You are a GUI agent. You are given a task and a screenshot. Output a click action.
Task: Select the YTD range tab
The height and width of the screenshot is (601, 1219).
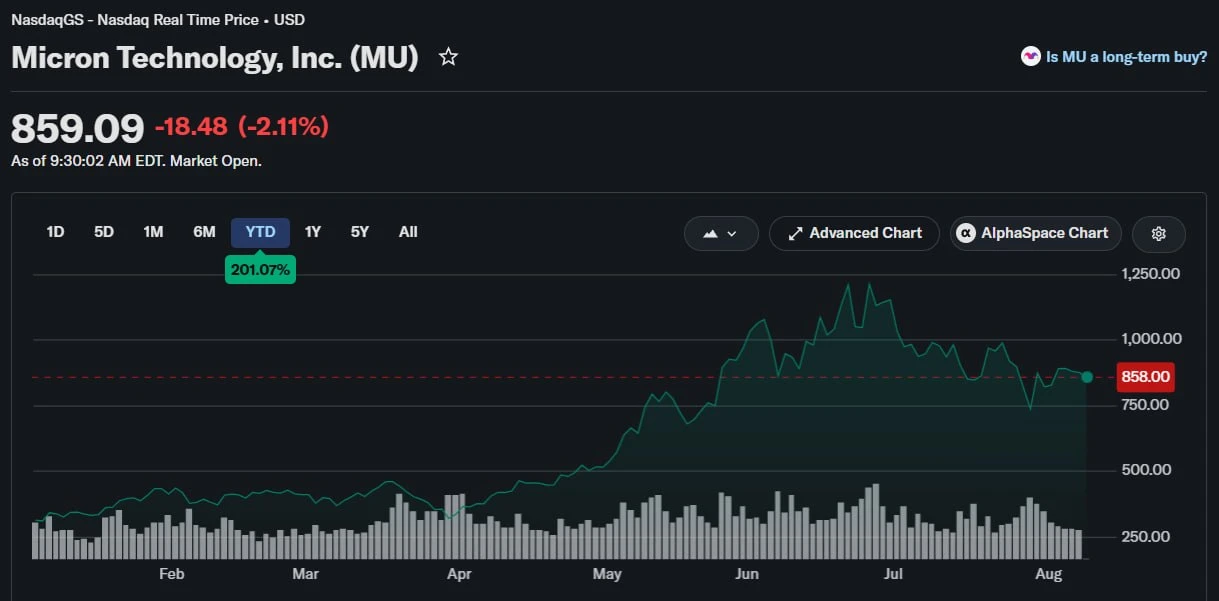click(260, 232)
